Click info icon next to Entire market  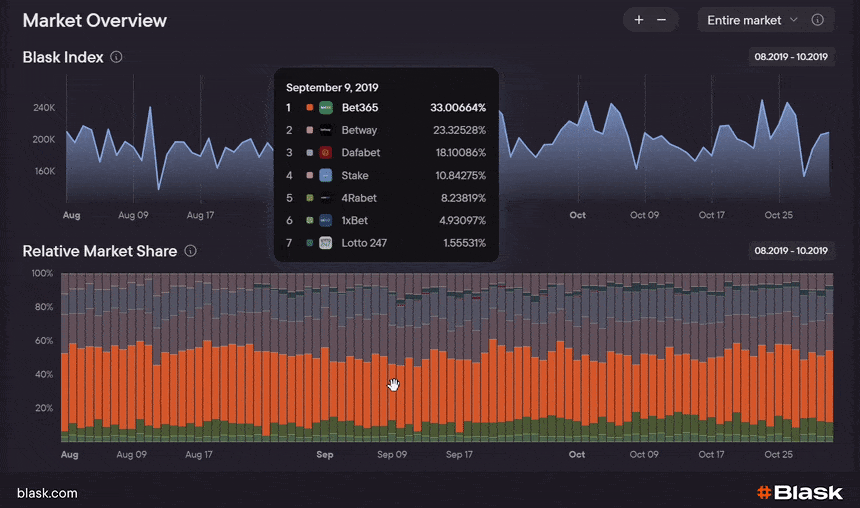(818, 20)
